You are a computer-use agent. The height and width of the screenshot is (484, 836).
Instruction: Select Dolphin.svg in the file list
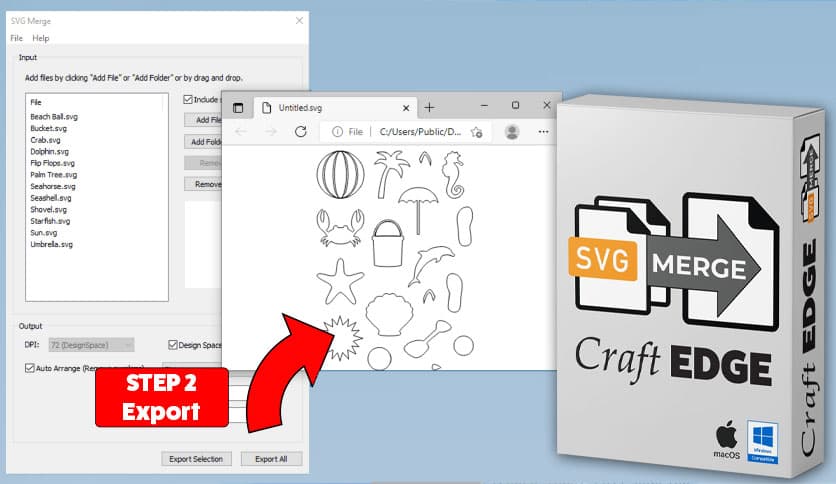(50, 152)
